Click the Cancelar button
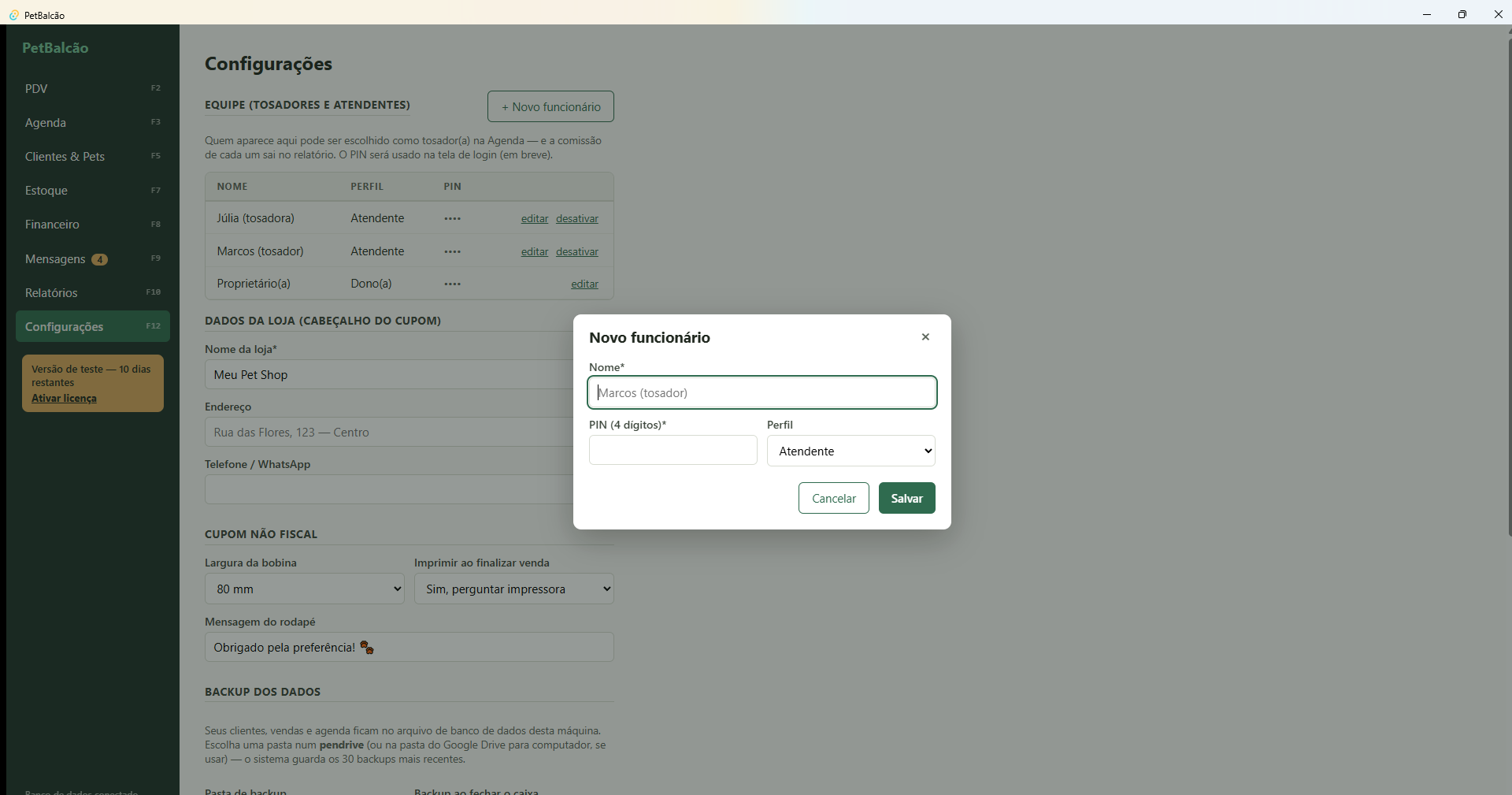1512x795 pixels. coord(834,498)
